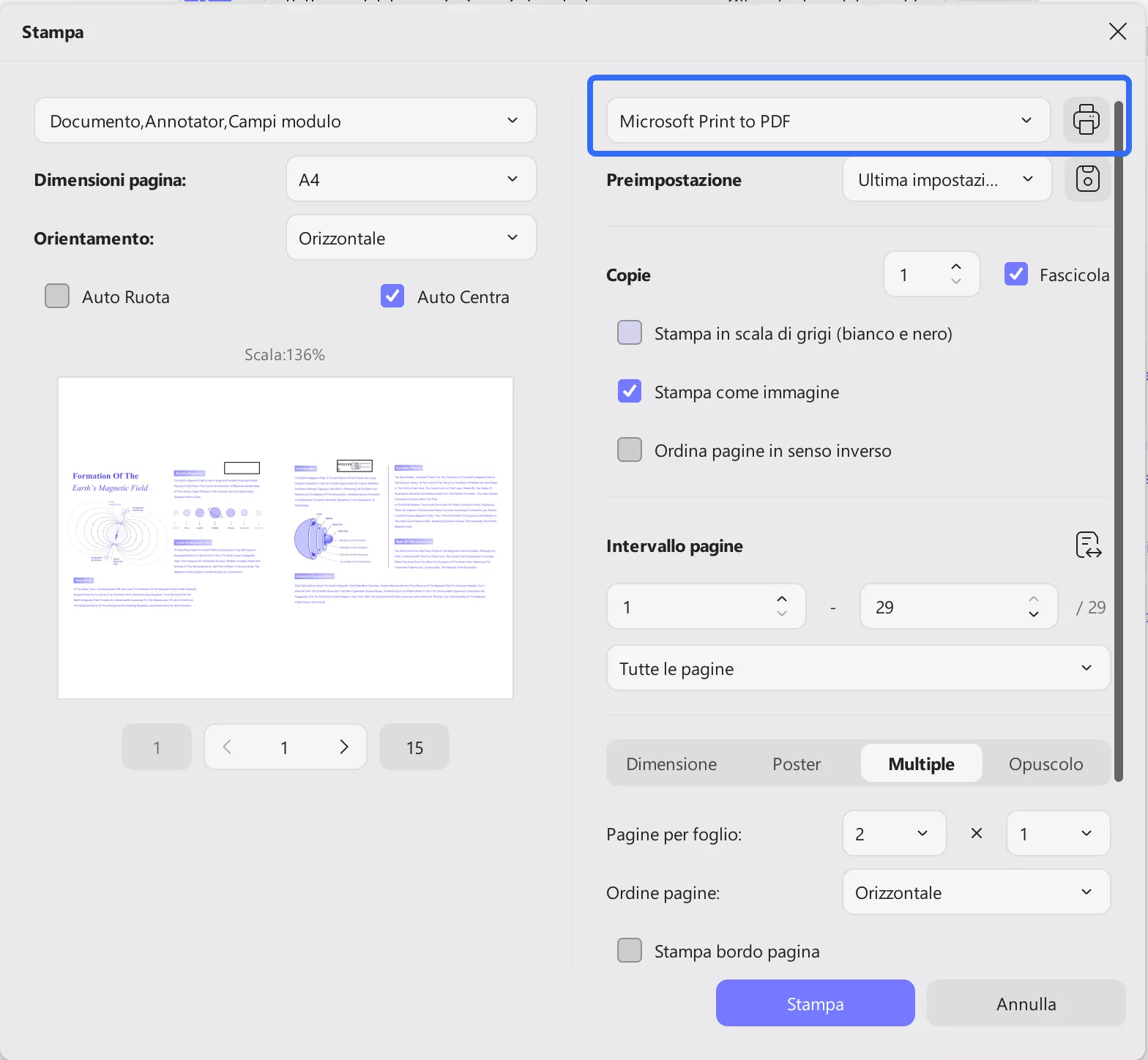Viewport: 1148px width, 1060px height.
Task: Click the Annulla button
Action: pos(1026,1004)
